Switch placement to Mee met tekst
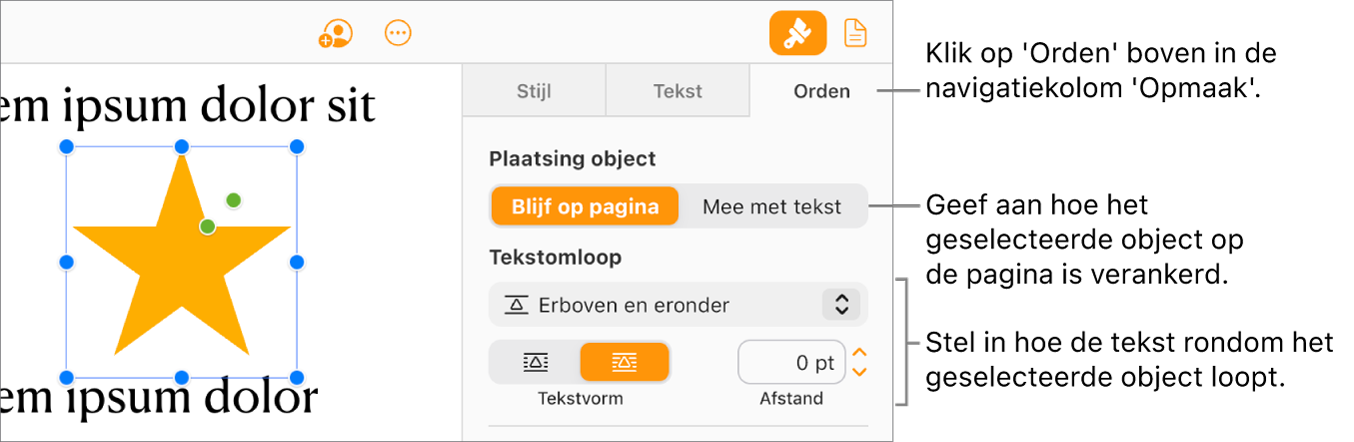The height and width of the screenshot is (442, 1354). (772, 207)
